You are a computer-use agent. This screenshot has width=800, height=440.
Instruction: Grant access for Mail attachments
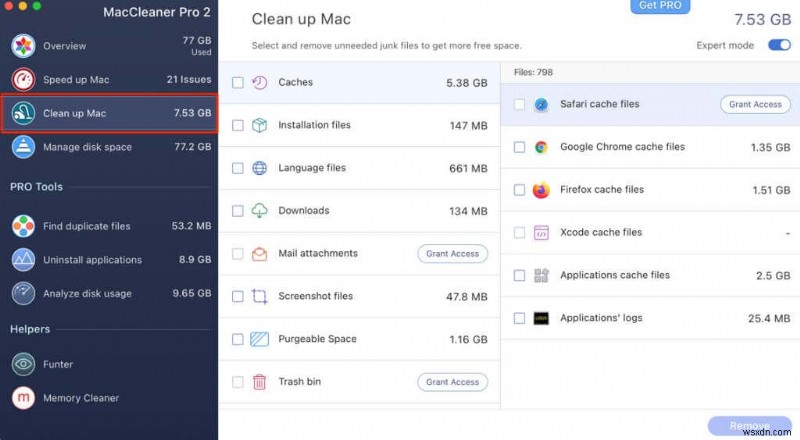(x=453, y=254)
